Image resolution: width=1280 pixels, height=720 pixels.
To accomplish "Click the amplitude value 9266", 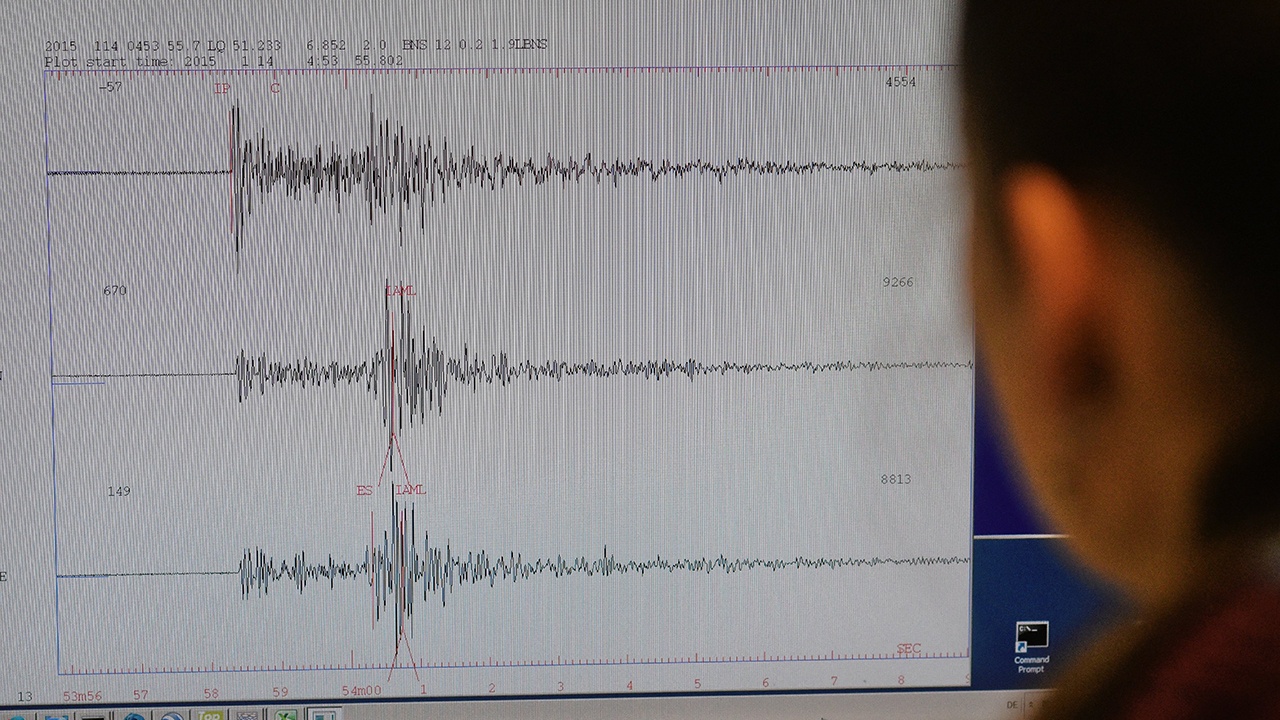I will coord(897,283).
